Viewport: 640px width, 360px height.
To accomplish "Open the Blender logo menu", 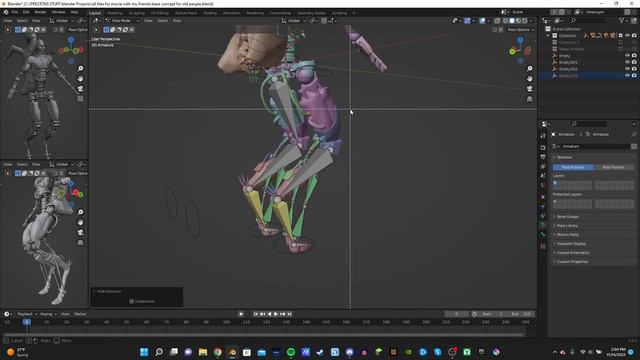I will coord(6,12).
